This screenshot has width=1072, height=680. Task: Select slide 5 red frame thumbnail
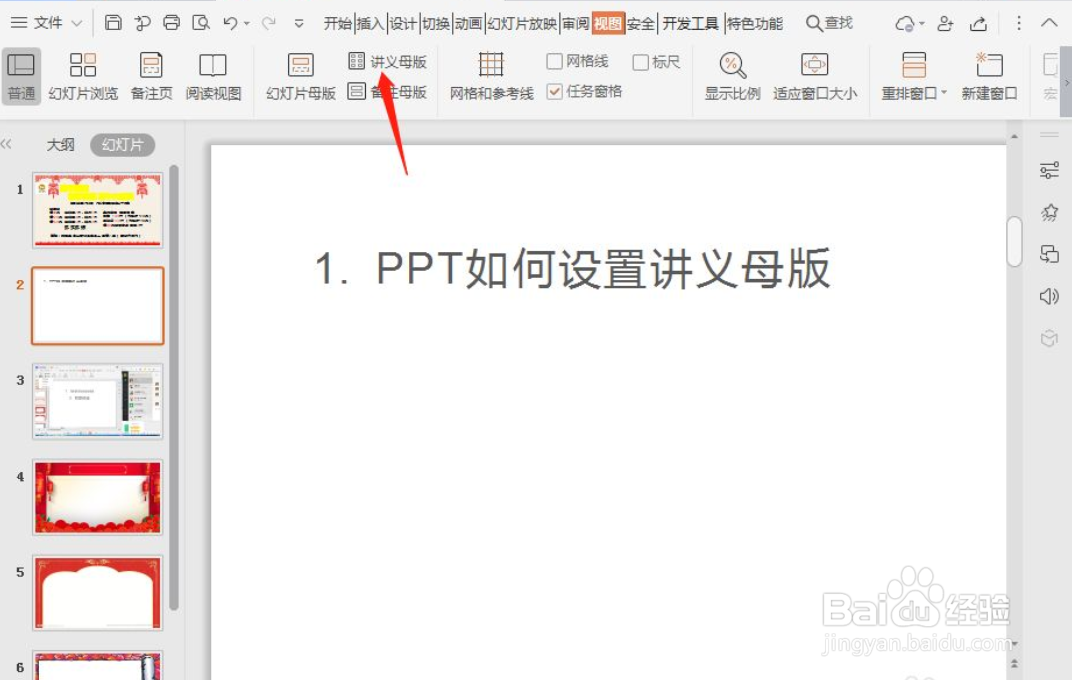[98, 593]
